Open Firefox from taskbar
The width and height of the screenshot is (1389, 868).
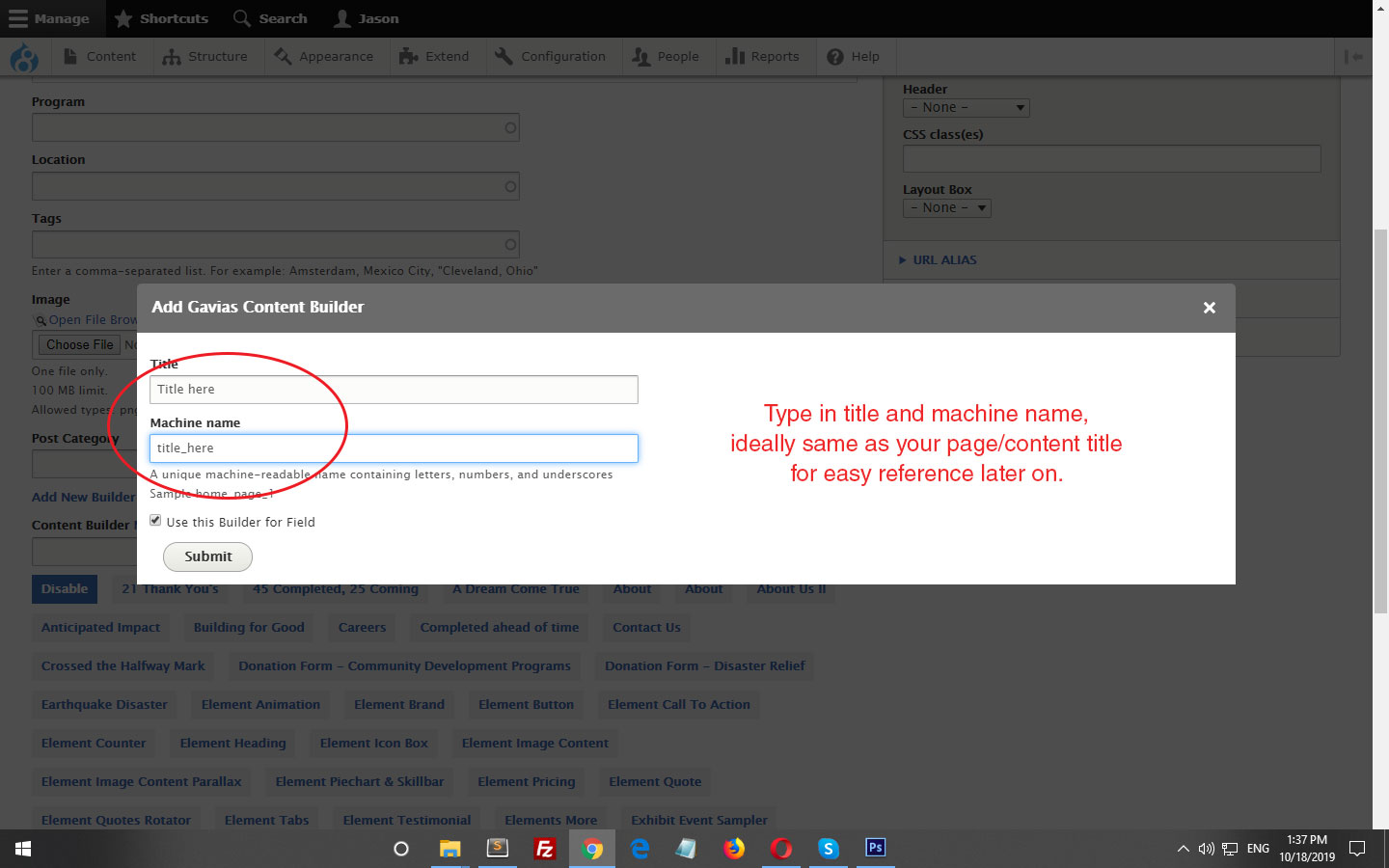(734, 849)
